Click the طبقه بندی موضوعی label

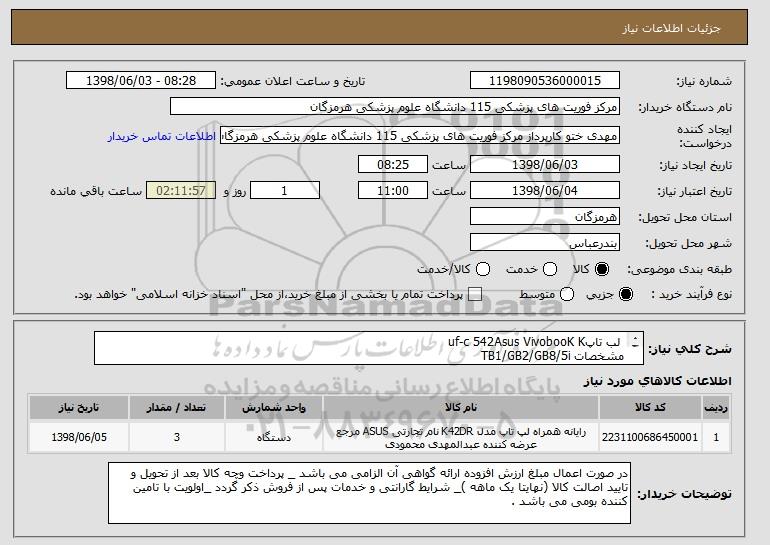pos(680,269)
